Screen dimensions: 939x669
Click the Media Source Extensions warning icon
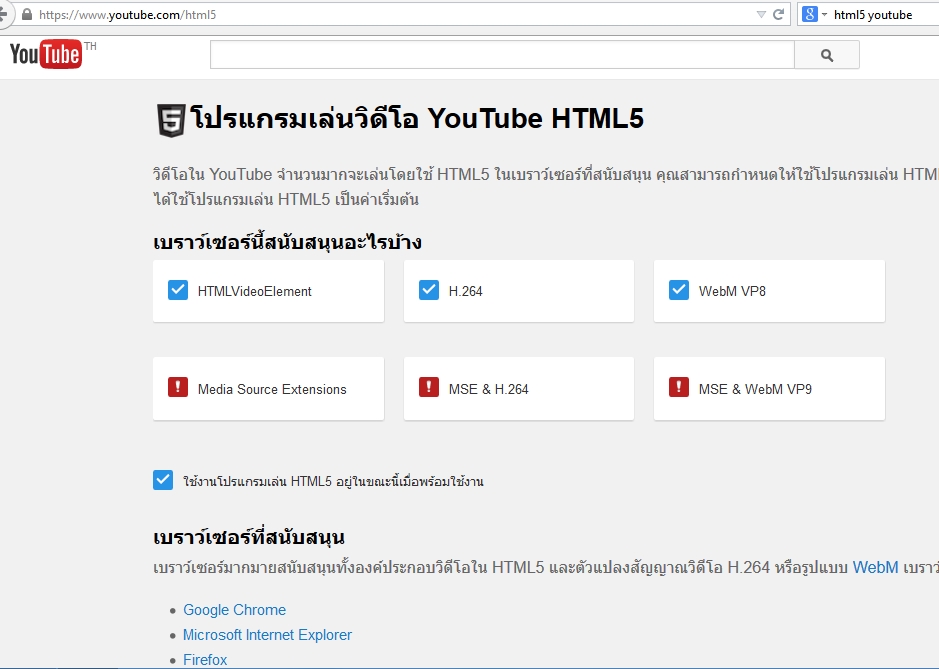[x=178, y=388]
